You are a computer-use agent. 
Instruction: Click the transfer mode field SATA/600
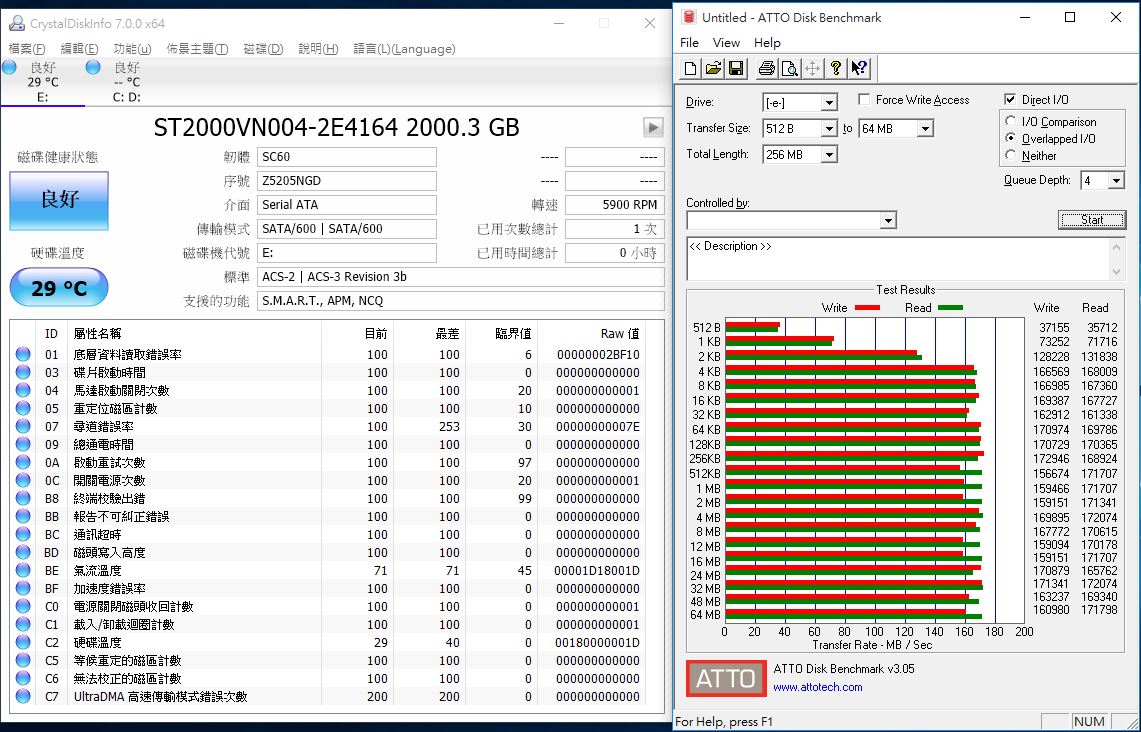click(x=347, y=228)
